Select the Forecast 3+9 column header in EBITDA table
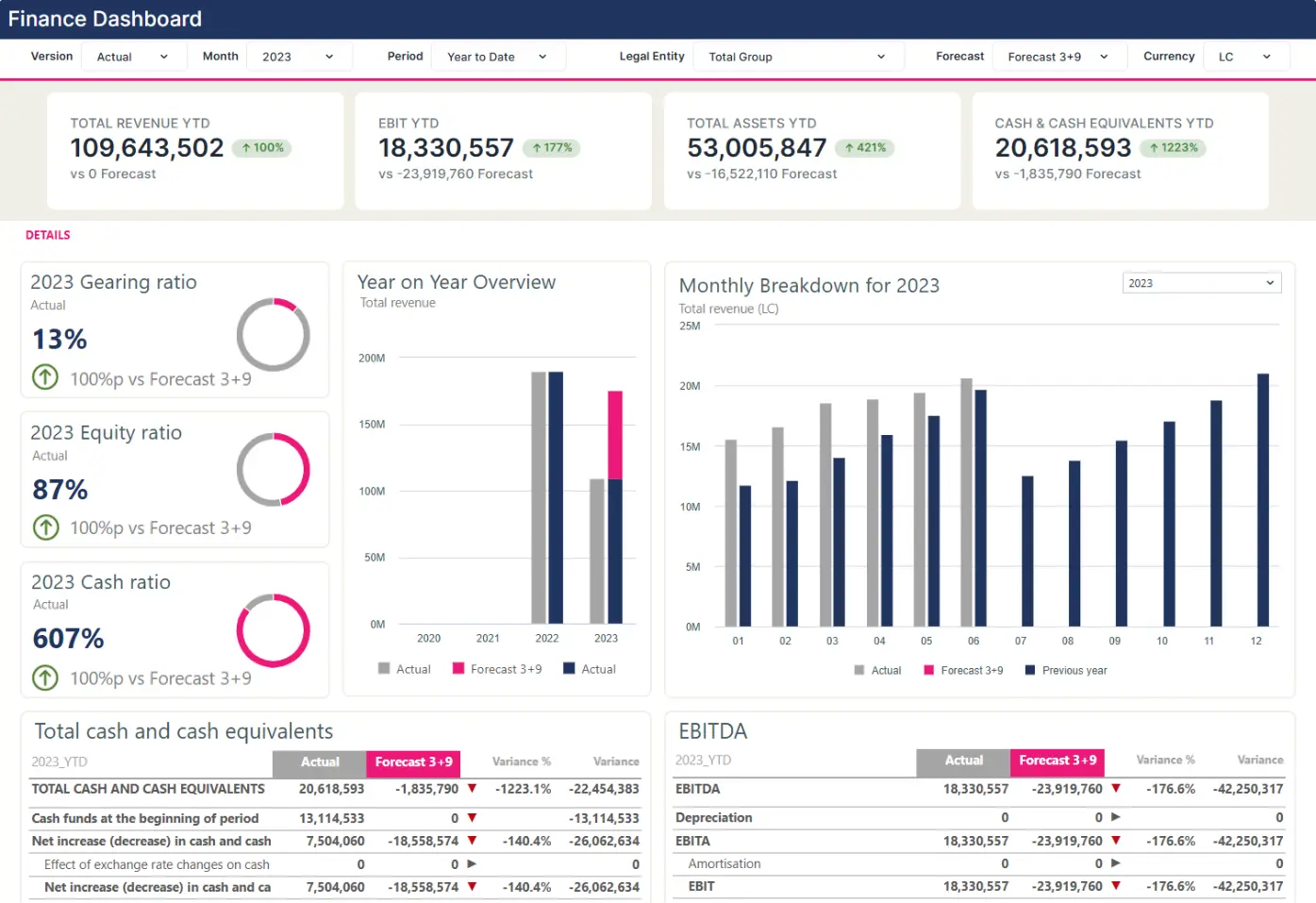Image resolution: width=1316 pixels, height=903 pixels. pyautogui.click(x=1058, y=761)
